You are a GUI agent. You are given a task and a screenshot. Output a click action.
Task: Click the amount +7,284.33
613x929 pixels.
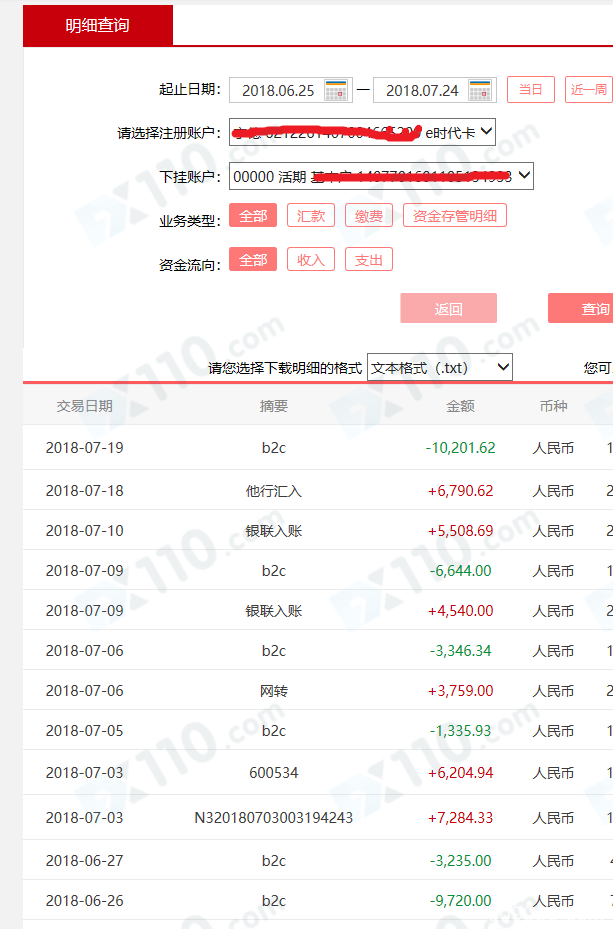click(460, 818)
